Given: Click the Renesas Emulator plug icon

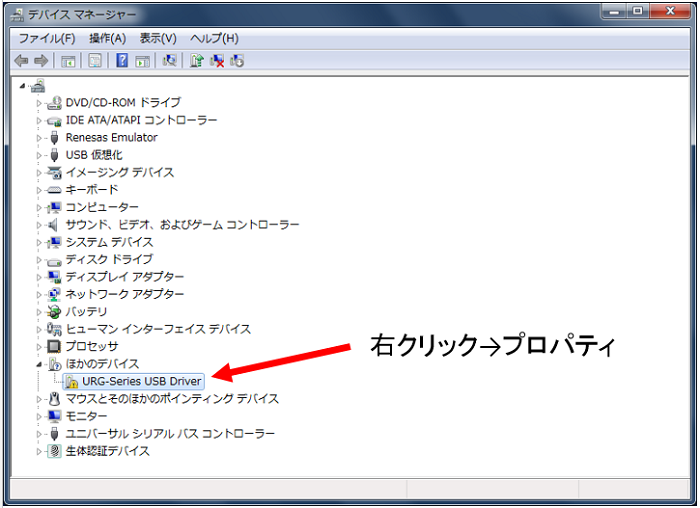Looking at the screenshot, I should tap(54, 137).
